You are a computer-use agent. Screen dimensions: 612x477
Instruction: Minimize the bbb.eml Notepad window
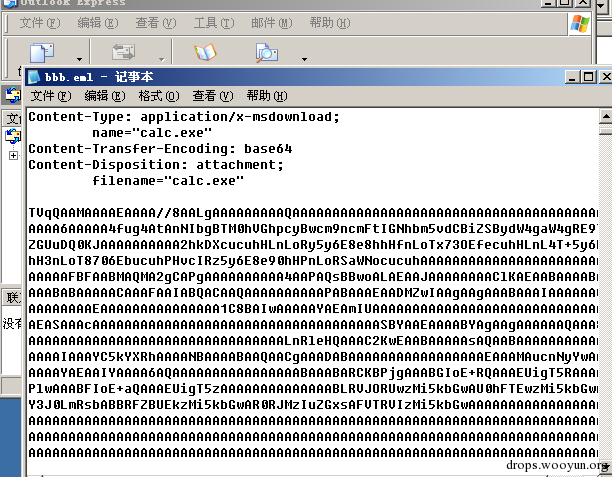tap(572, 77)
